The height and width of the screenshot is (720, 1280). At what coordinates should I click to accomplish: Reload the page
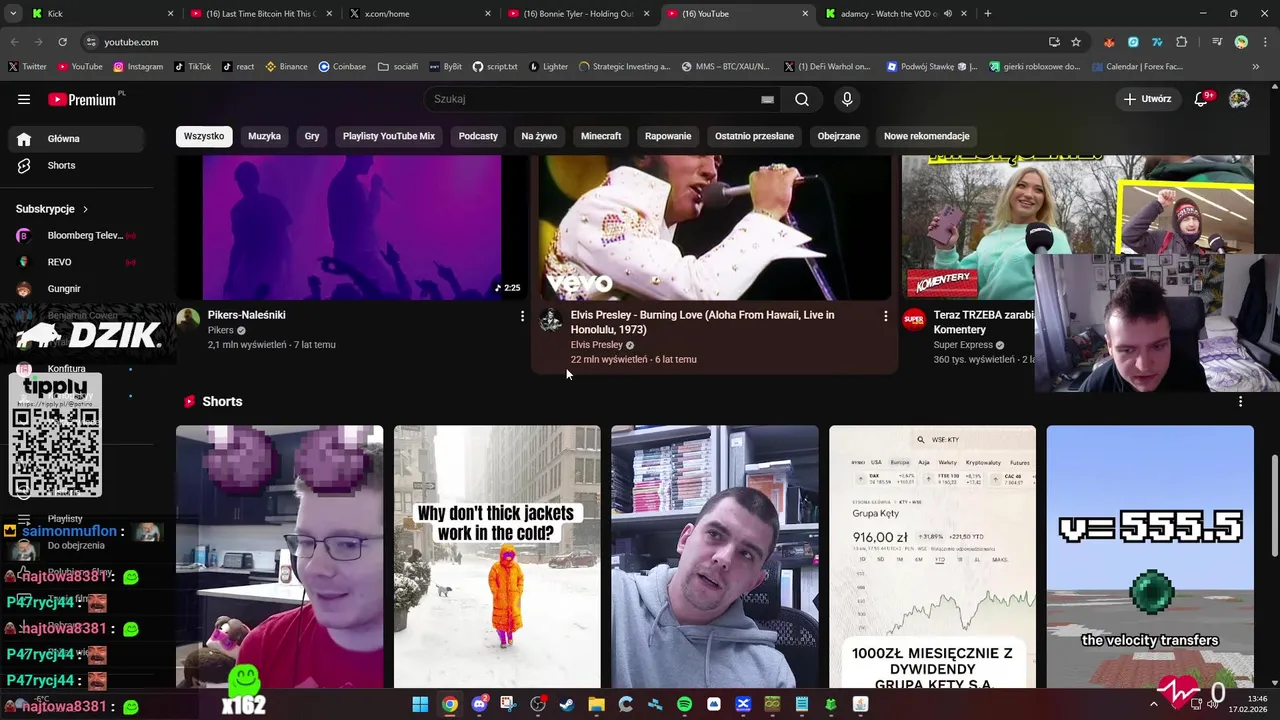[x=62, y=42]
